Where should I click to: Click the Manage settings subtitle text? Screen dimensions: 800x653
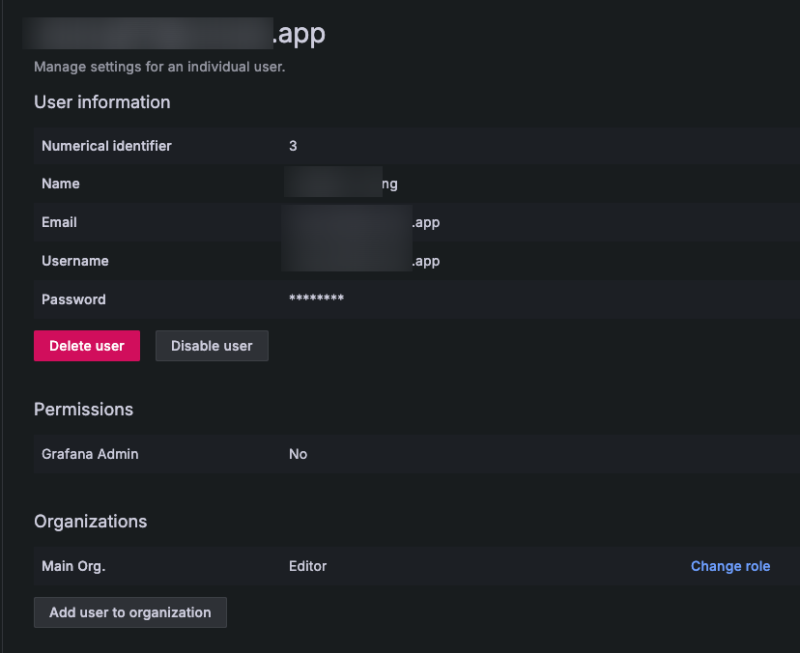(160, 67)
